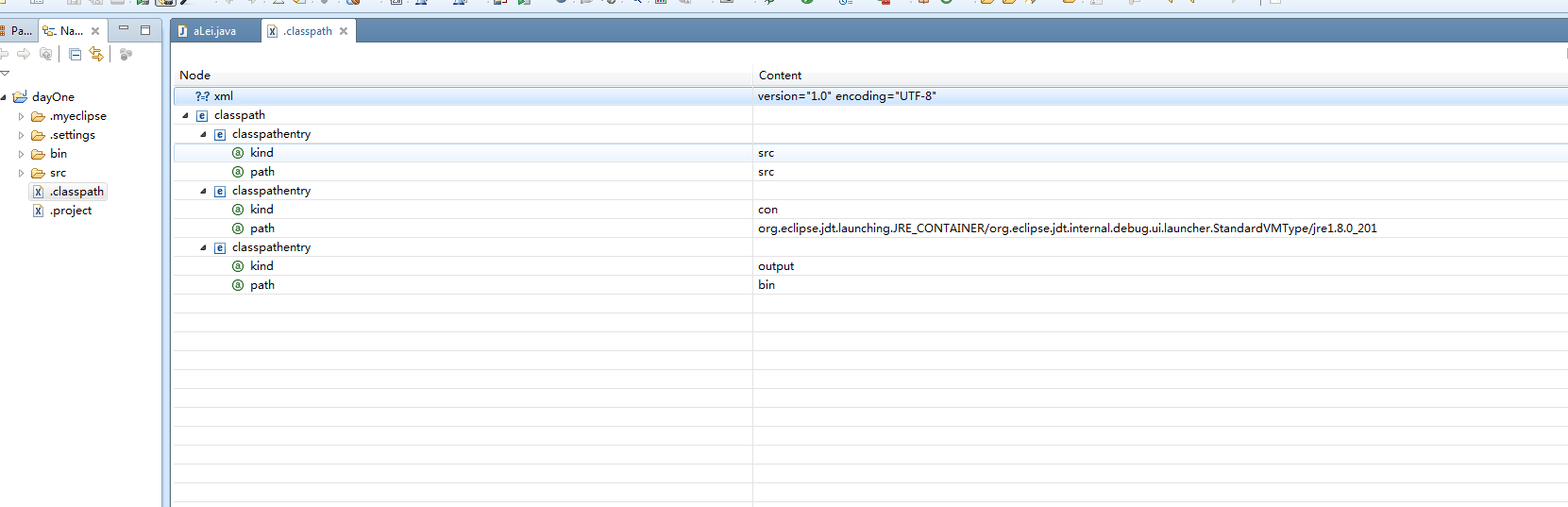
Task: Select the path attribute label for JRE_CONTAINER
Action: 262,228
